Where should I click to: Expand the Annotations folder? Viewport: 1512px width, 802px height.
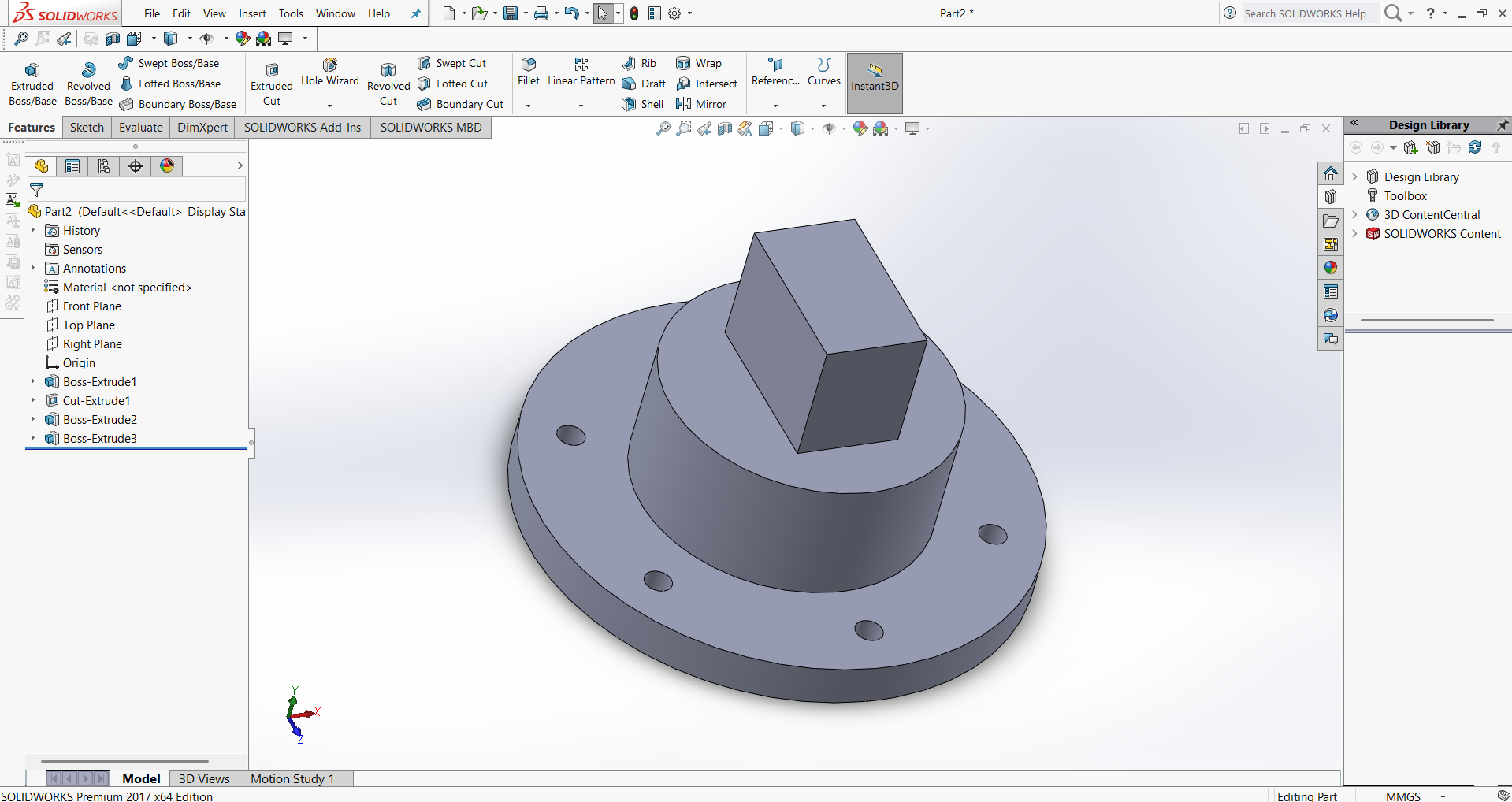pos(33,268)
